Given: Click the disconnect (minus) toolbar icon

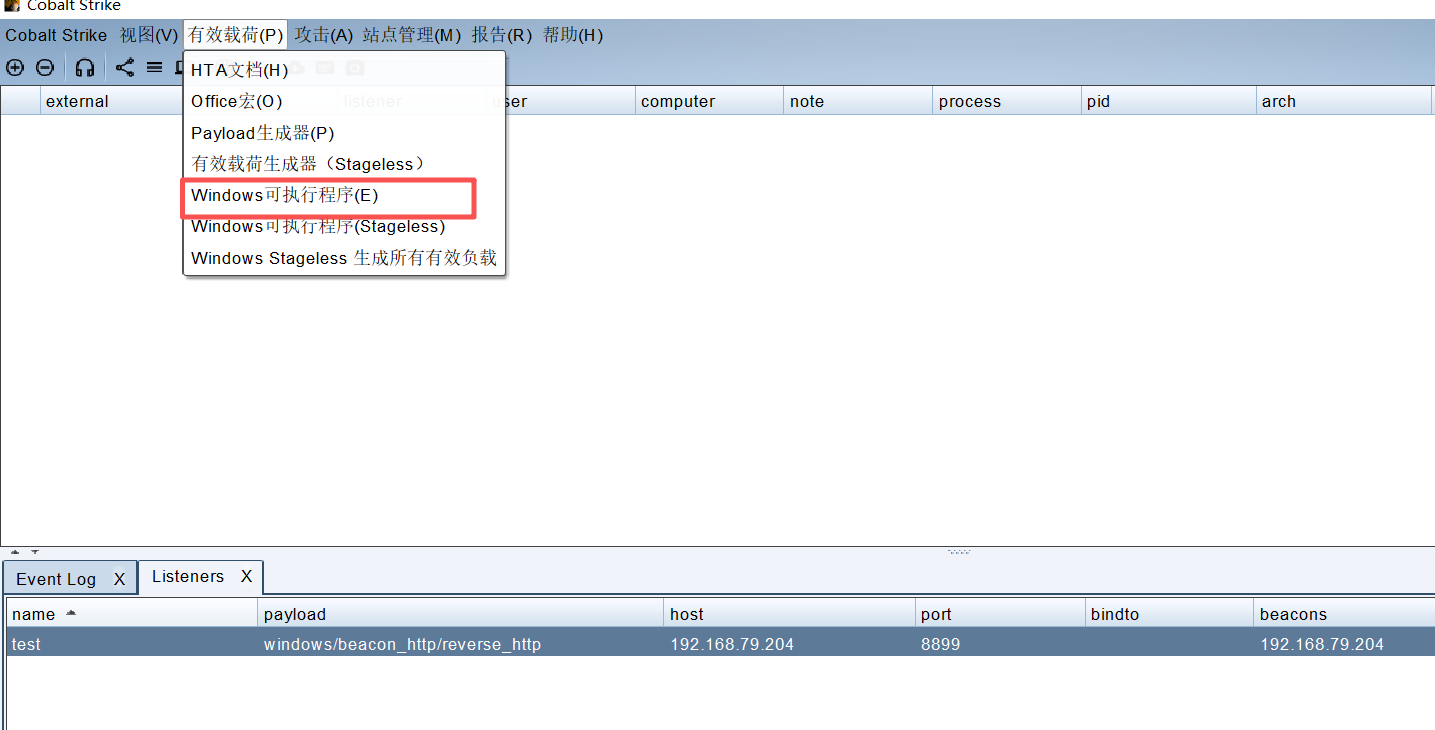Looking at the screenshot, I should (x=45, y=68).
